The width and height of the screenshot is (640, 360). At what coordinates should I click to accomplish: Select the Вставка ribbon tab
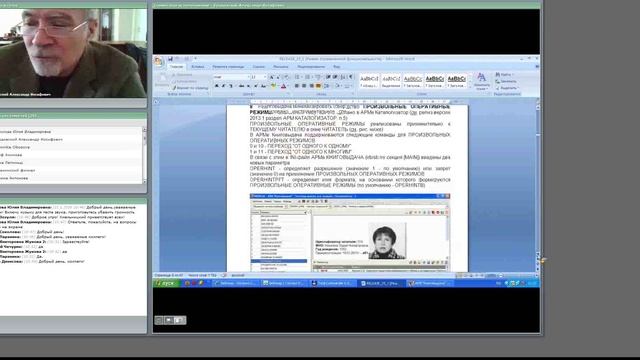click(x=198, y=67)
